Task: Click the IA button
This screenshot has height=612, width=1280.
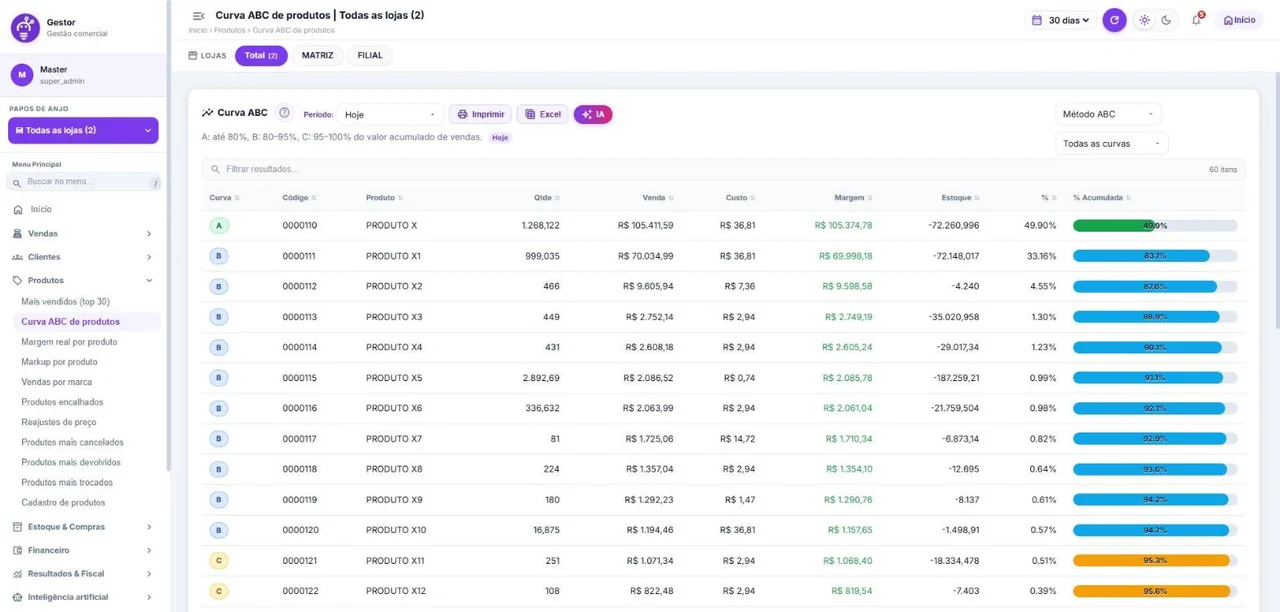Action: pos(593,115)
